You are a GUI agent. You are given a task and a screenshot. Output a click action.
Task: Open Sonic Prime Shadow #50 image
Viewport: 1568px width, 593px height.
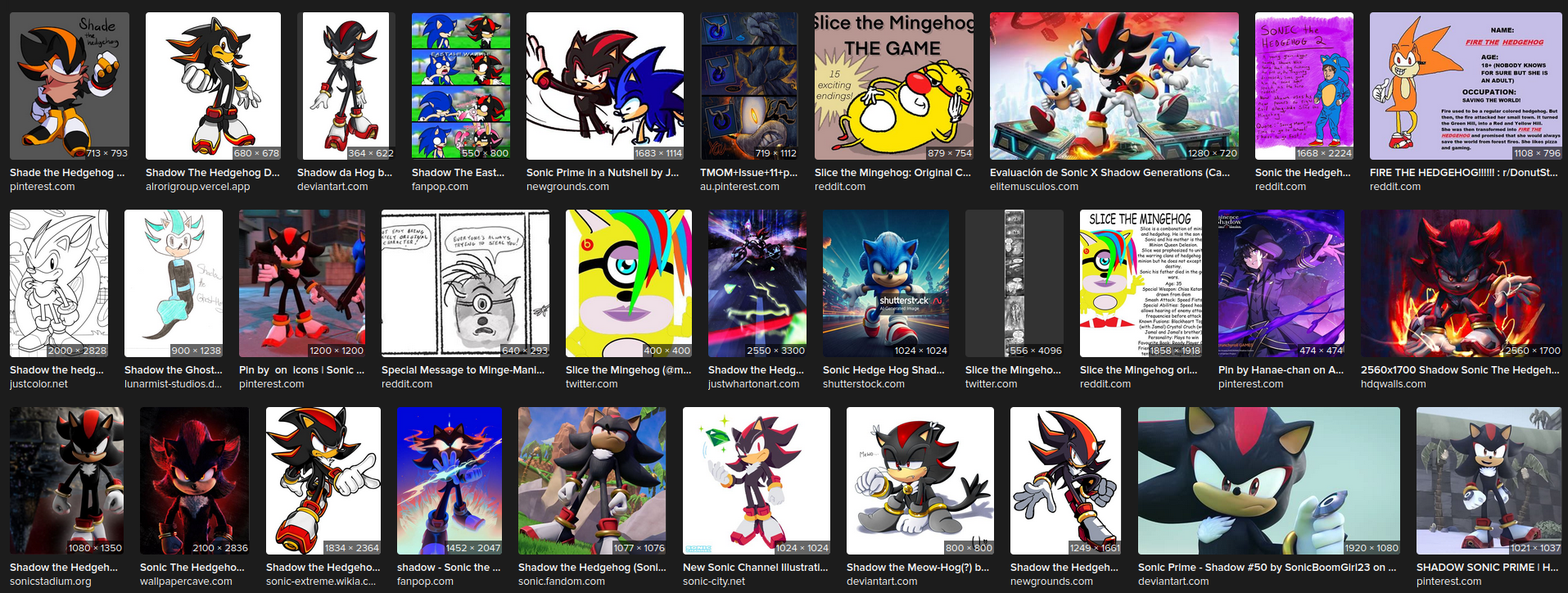point(1269,481)
